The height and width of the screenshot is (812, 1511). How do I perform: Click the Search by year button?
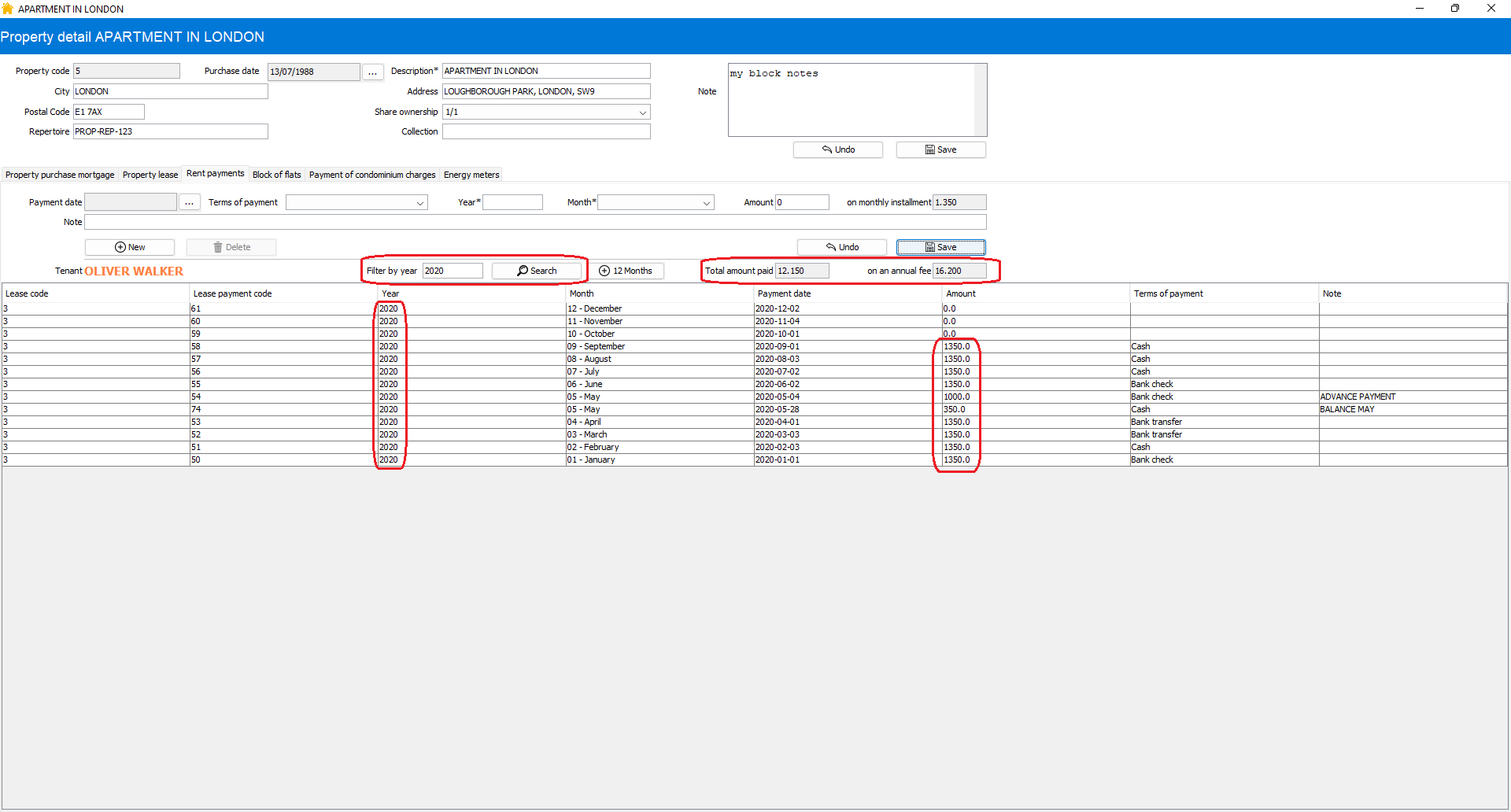(537, 271)
